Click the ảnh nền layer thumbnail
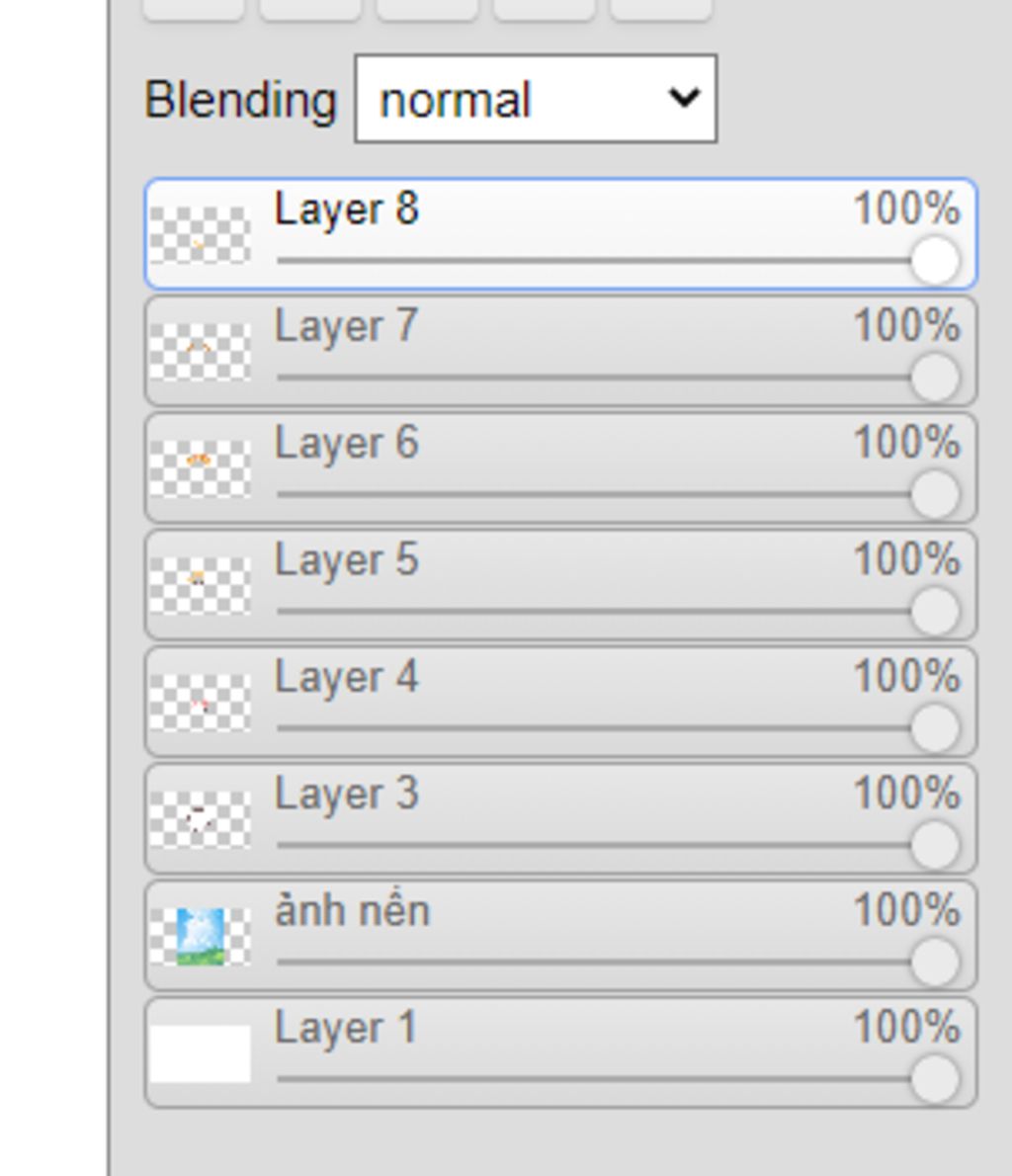The width and height of the screenshot is (1012, 1176). [x=200, y=936]
